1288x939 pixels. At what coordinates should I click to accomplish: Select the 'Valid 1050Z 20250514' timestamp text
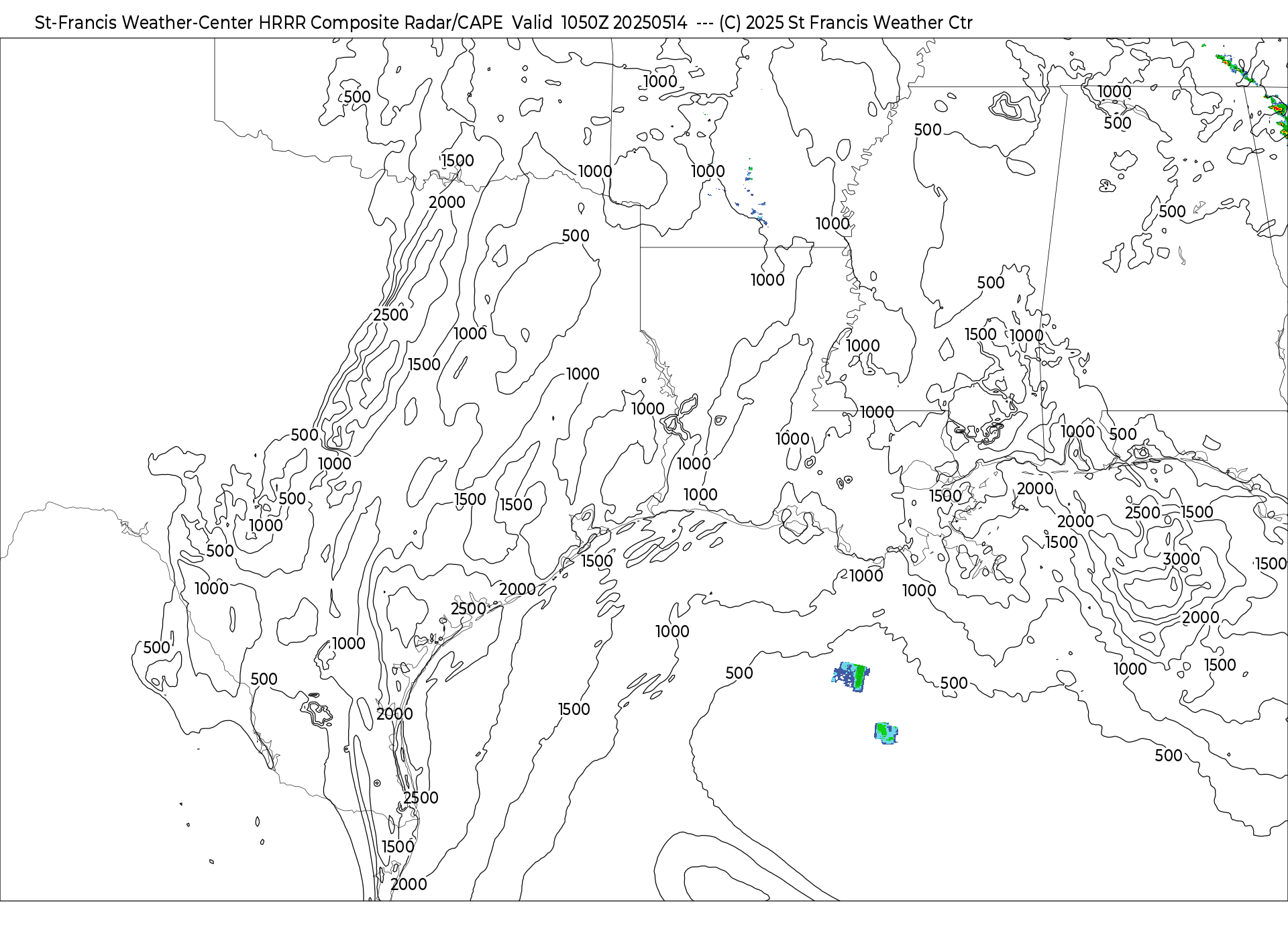pyautogui.click(x=600, y=23)
